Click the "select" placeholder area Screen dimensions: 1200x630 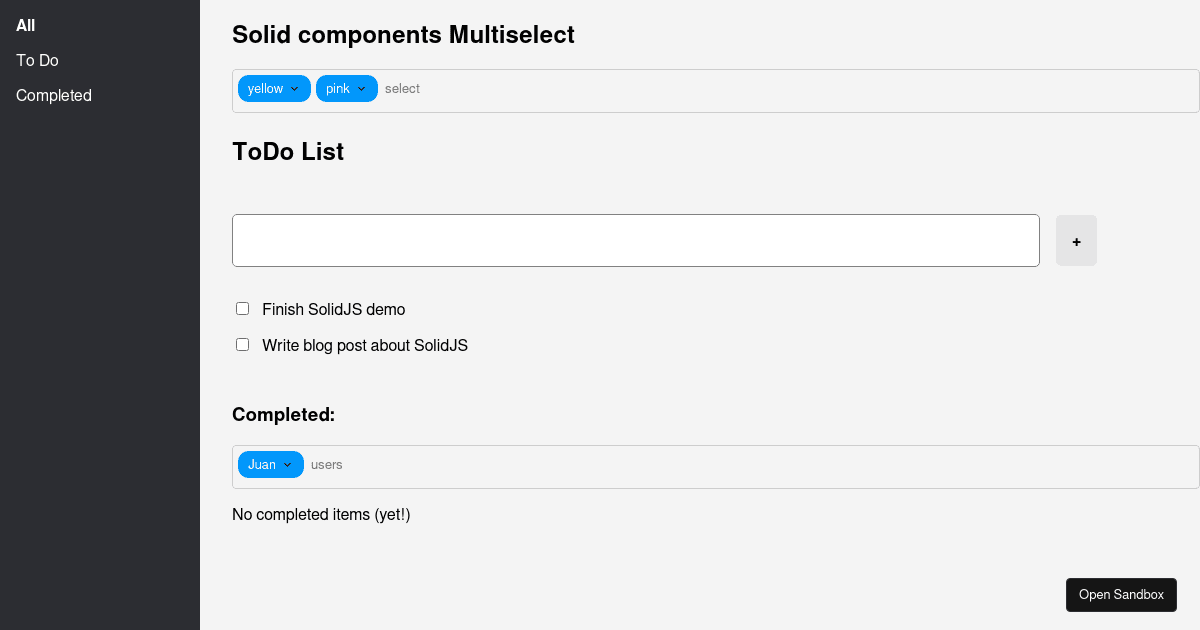[x=403, y=88]
